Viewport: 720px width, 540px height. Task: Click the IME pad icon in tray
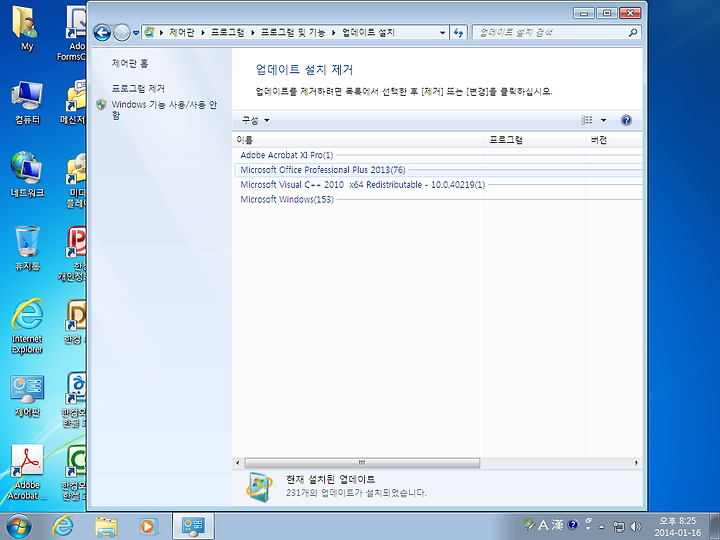(529, 524)
